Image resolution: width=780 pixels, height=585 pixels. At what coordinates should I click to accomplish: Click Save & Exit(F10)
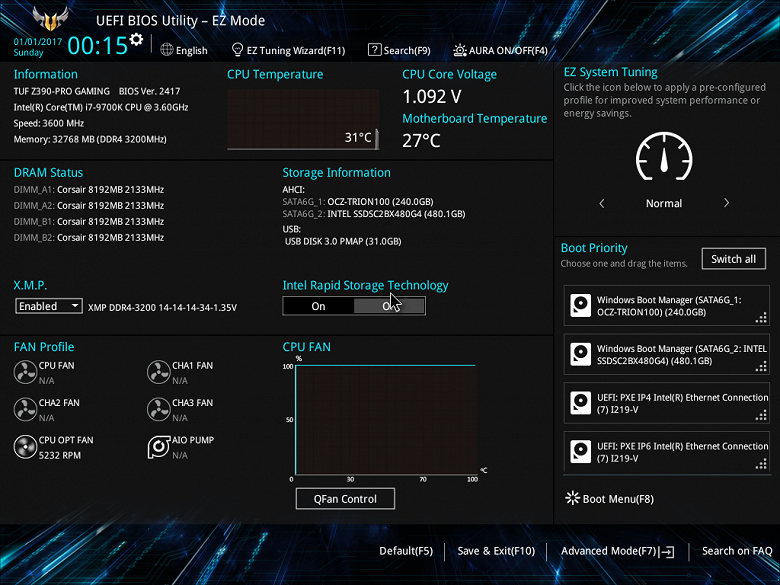click(x=496, y=551)
